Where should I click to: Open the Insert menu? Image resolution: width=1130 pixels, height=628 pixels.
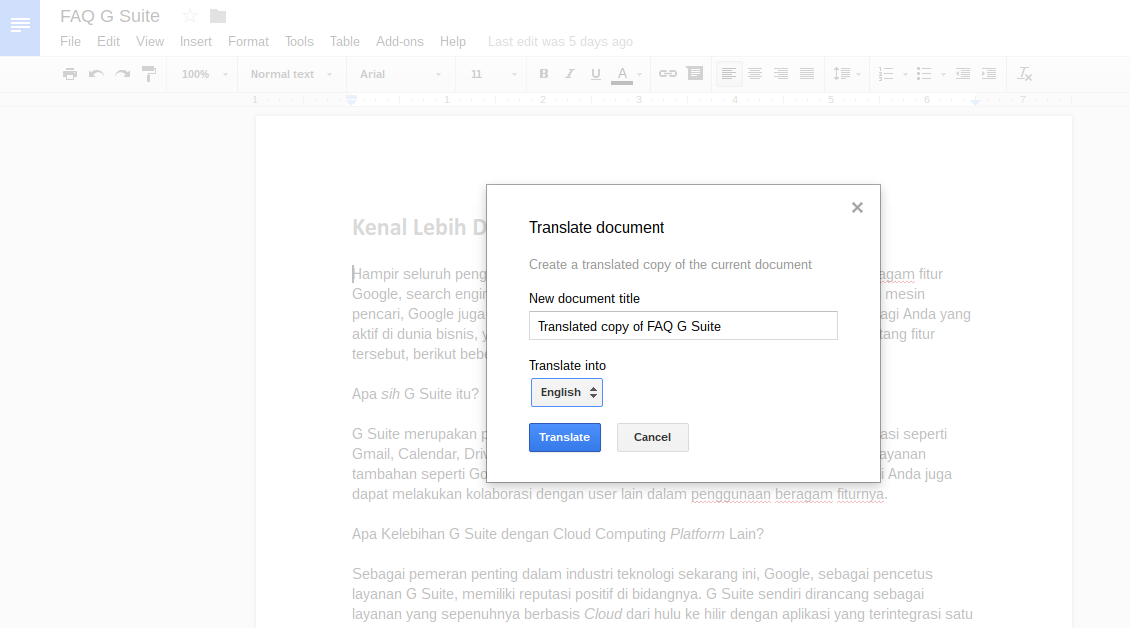click(x=196, y=42)
